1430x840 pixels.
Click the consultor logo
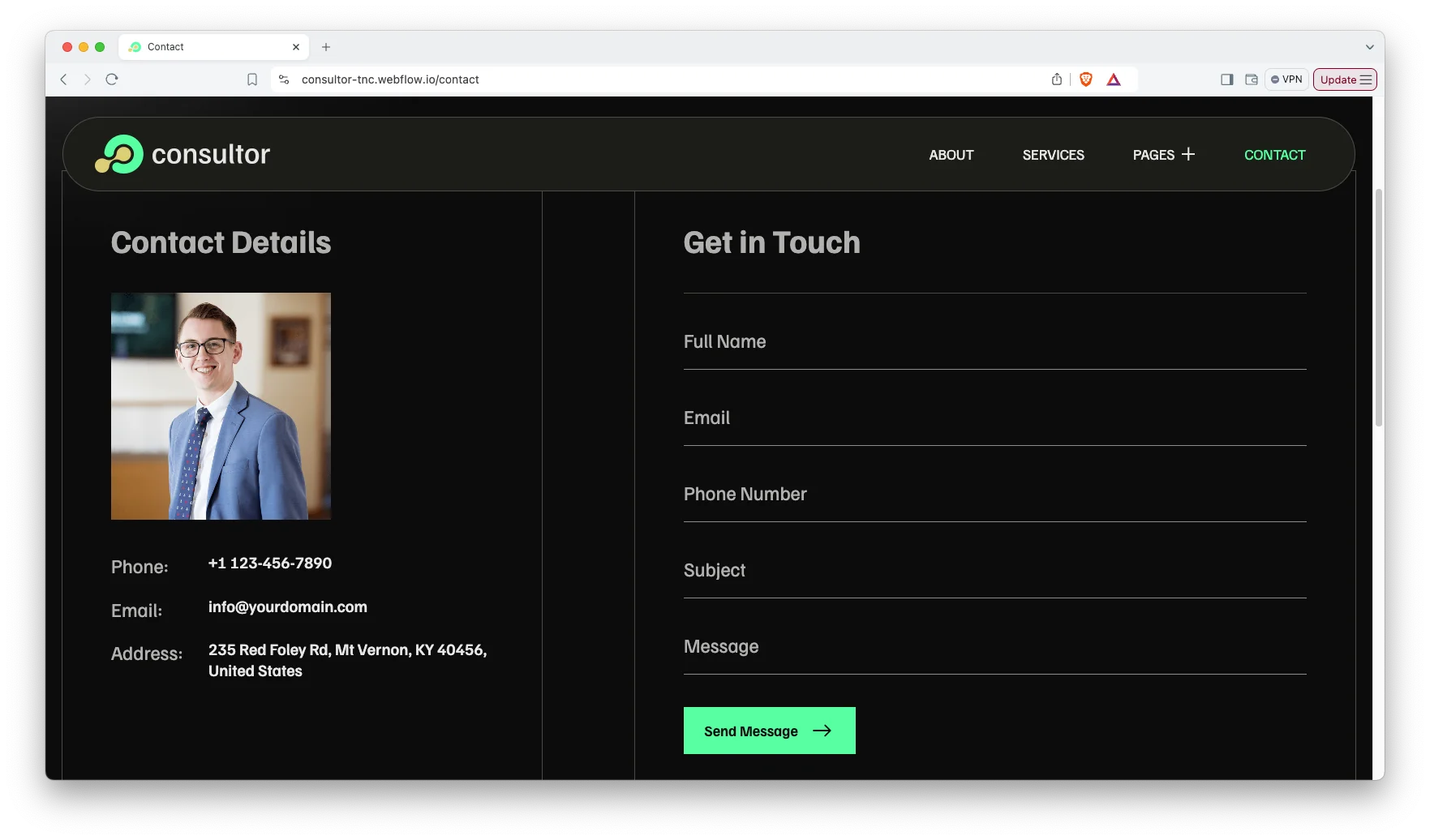pos(183,154)
